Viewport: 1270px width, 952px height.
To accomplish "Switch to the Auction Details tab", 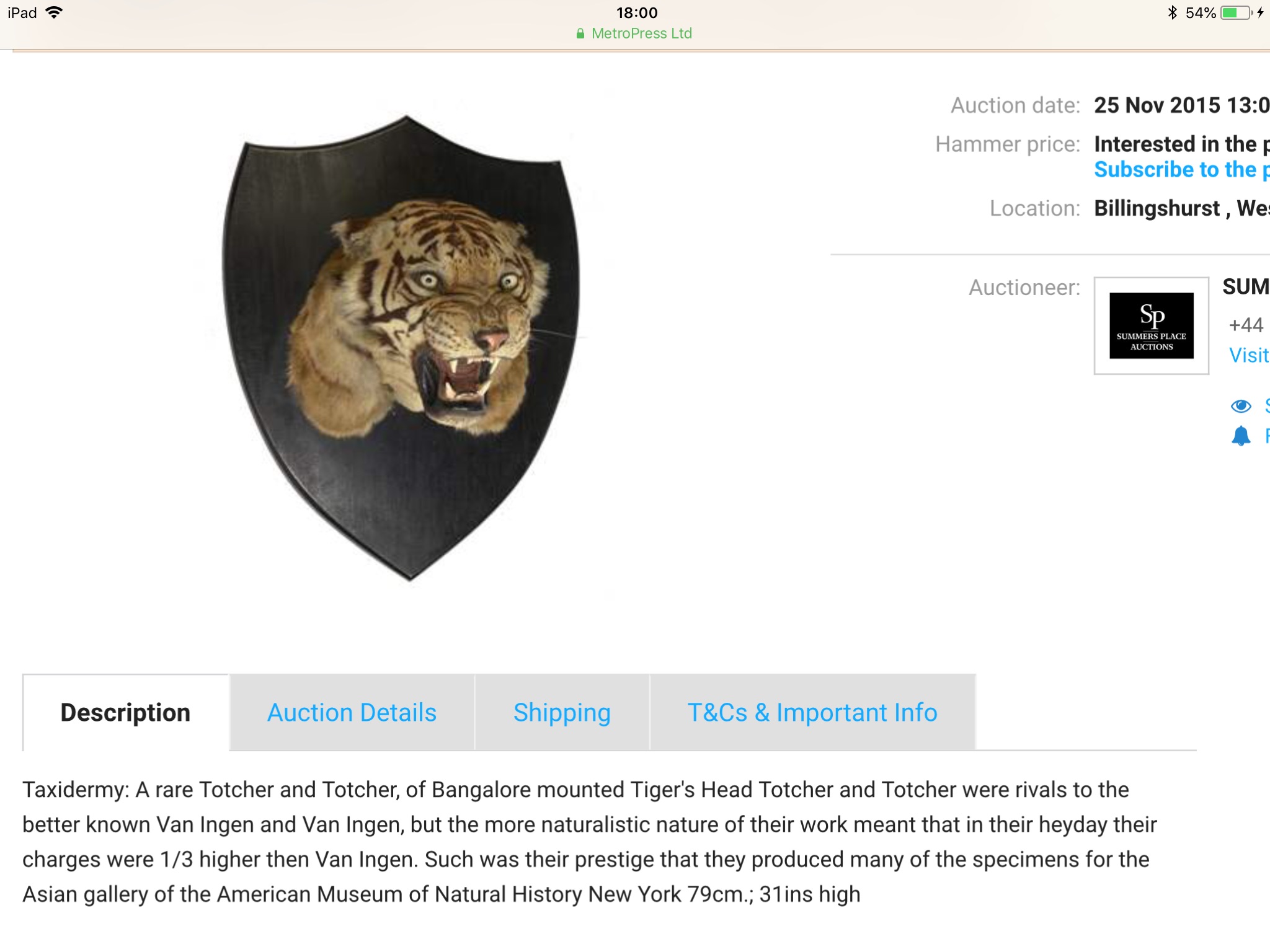I will click(352, 713).
